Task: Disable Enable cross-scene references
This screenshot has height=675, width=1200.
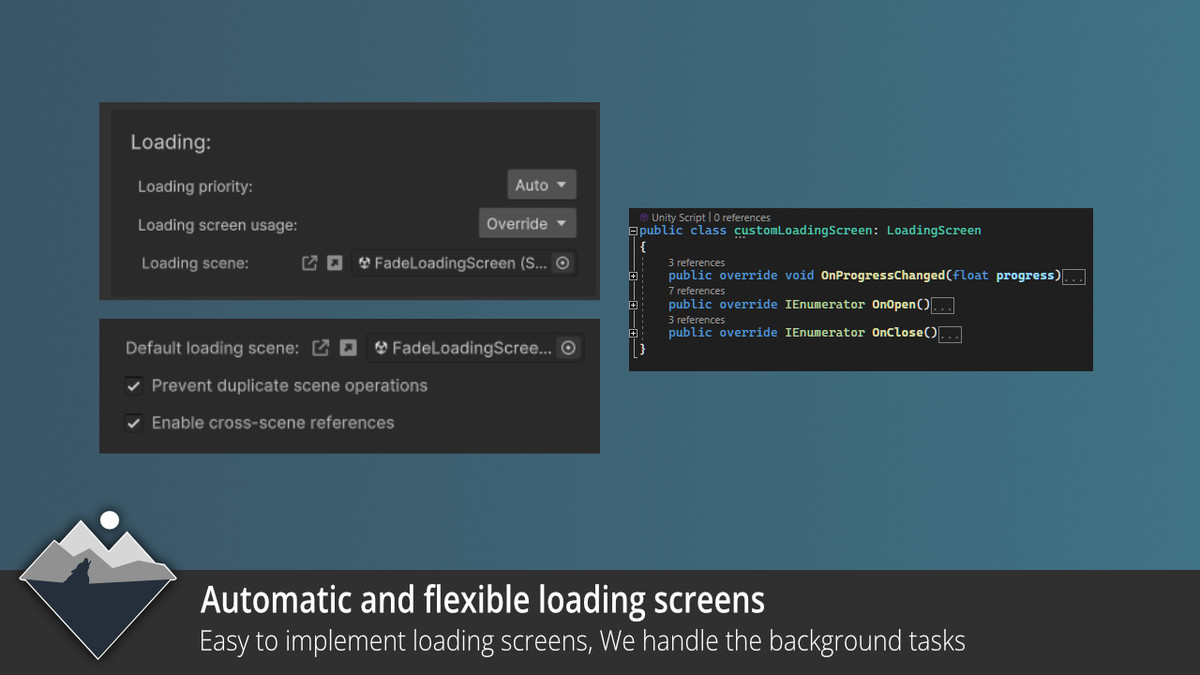Action: (133, 422)
